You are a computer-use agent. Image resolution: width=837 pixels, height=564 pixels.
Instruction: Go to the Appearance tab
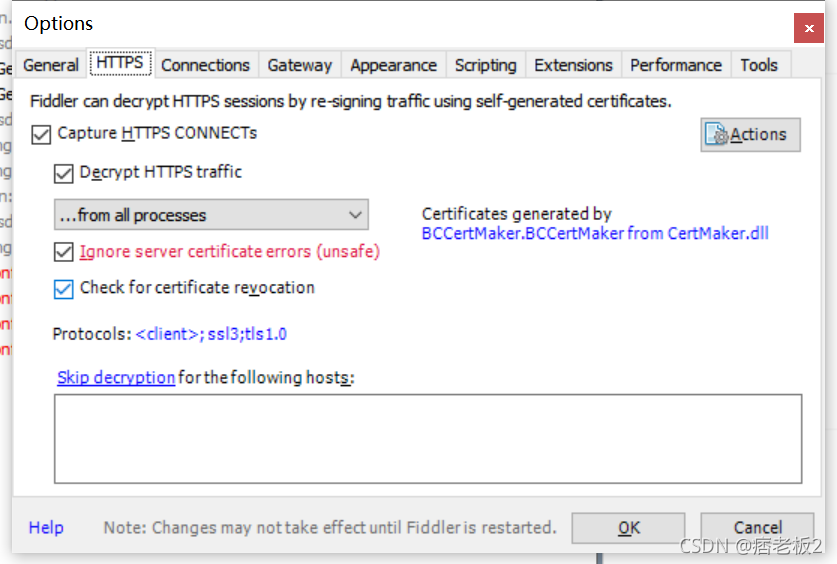coord(393,65)
